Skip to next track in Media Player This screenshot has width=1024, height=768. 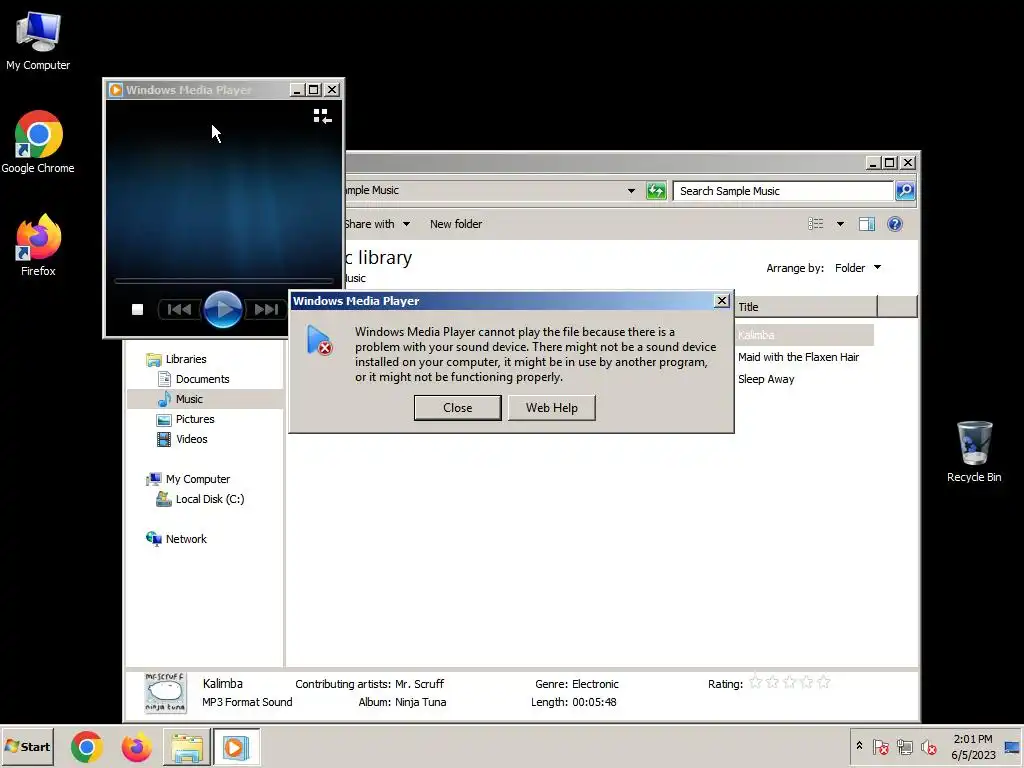(266, 310)
